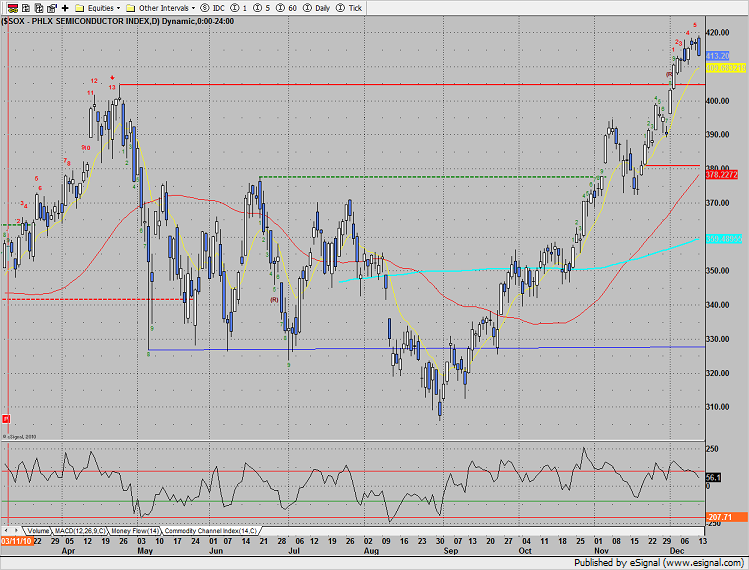This screenshot has height=570, width=749.
Task: Click the blue horizontal support line near 328
Action: [425, 348]
